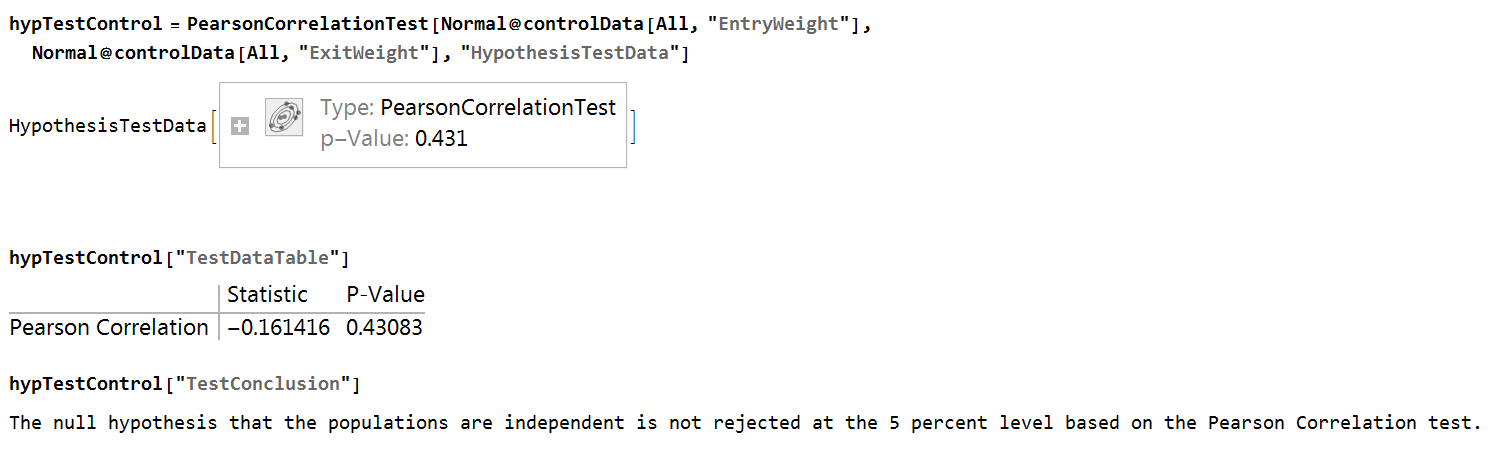
Task: Click the "HypothesisTestData" string in the input
Action: pyautogui.click(x=568, y=53)
